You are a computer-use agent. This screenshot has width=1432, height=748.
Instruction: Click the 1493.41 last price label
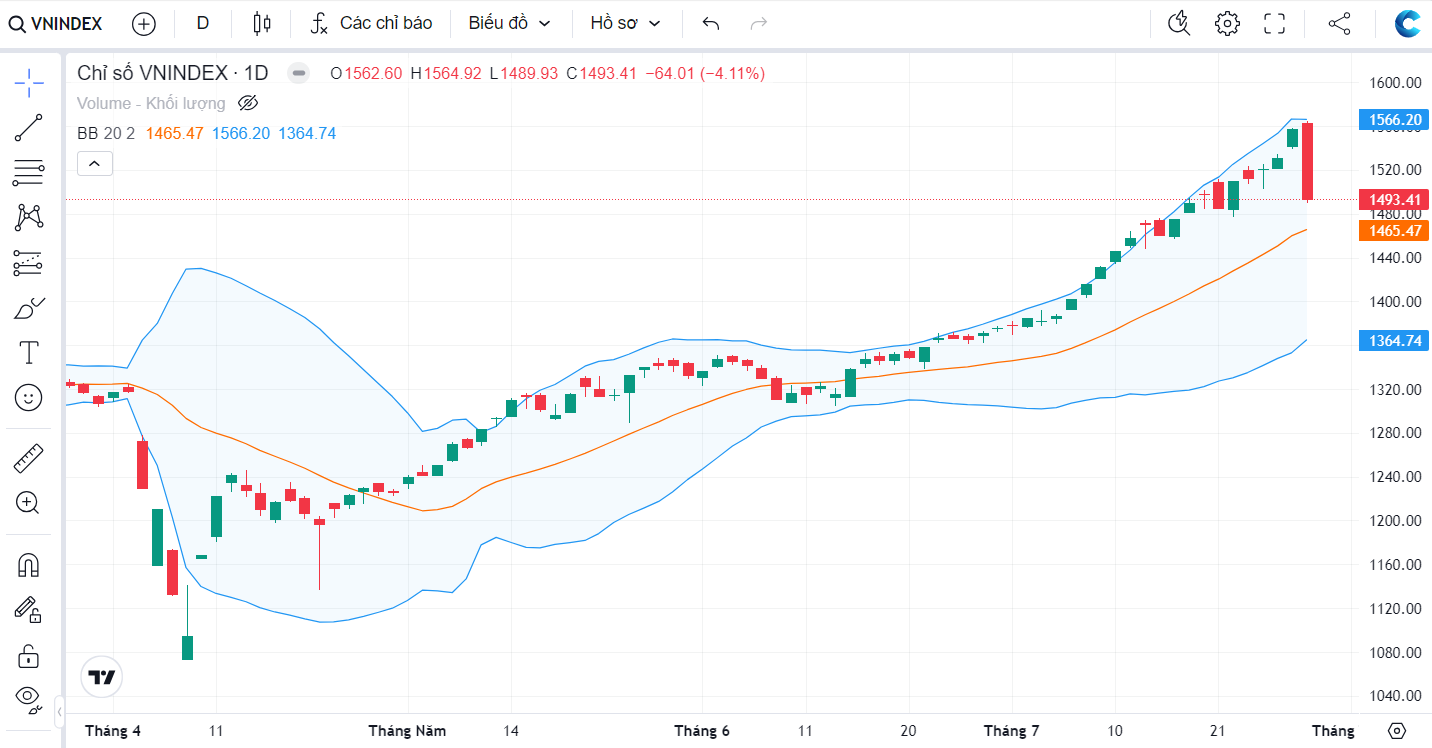point(1394,199)
